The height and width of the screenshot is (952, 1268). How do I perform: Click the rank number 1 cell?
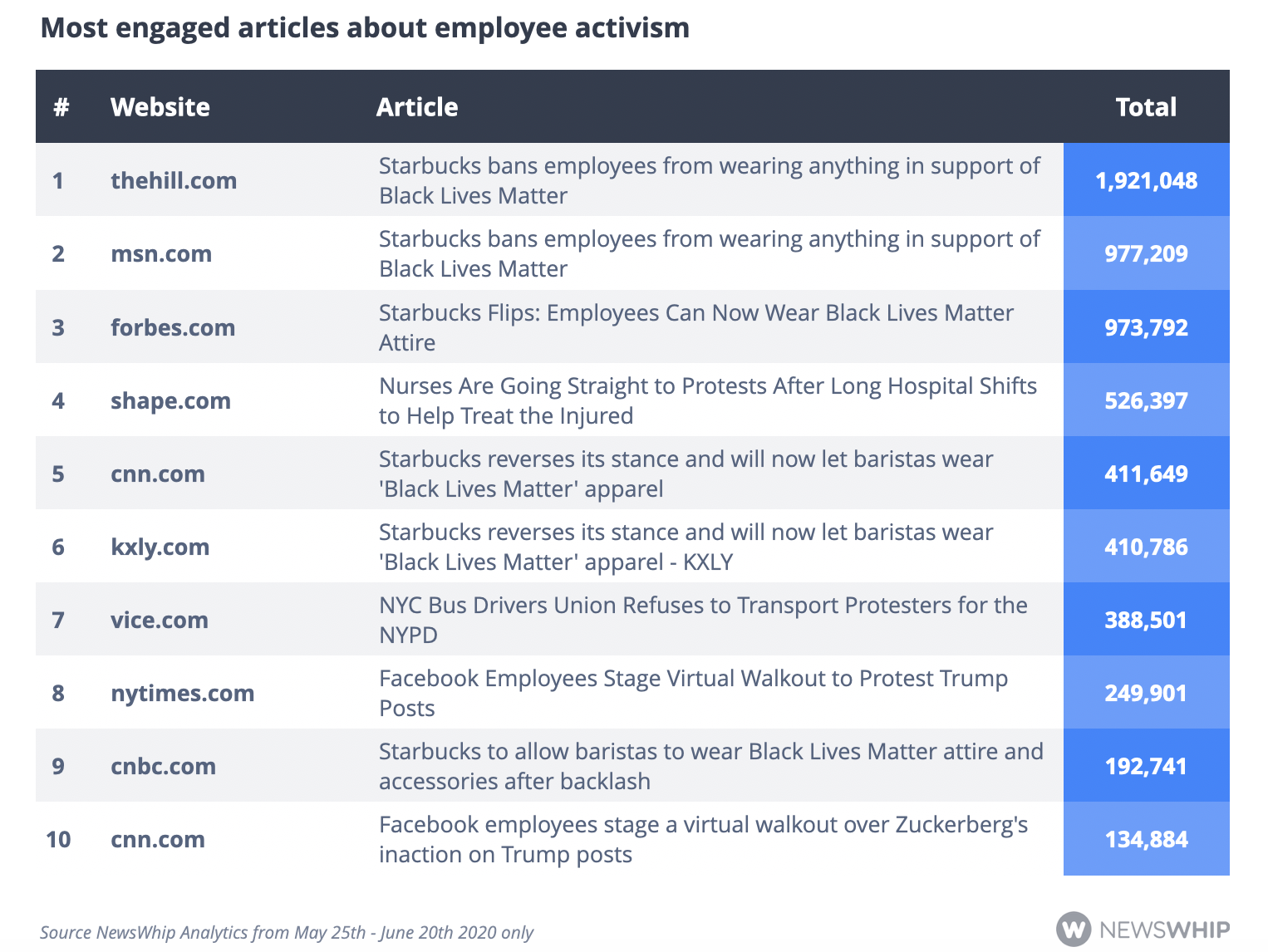click(x=58, y=180)
